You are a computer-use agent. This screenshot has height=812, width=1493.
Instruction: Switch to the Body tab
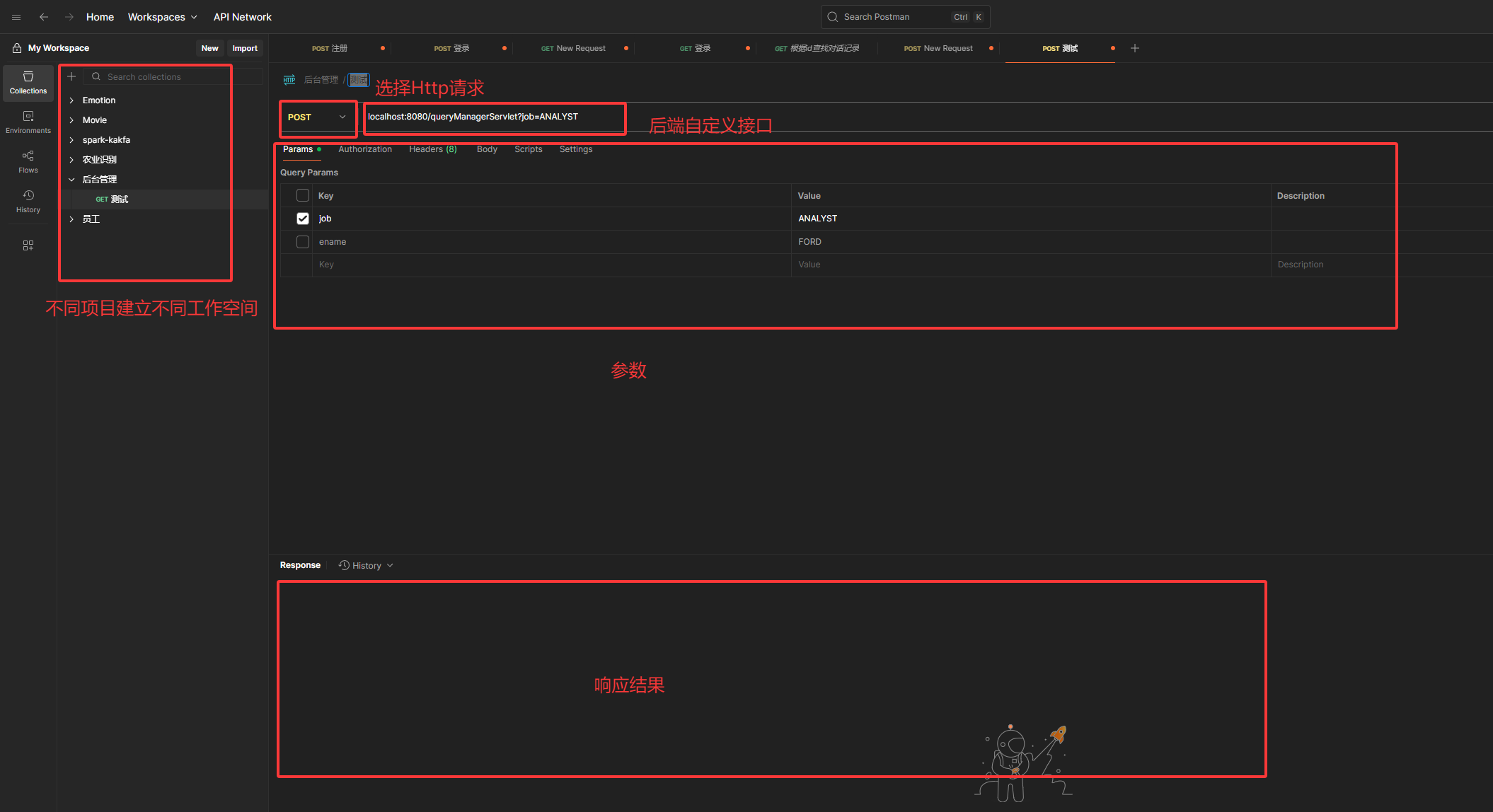487,149
